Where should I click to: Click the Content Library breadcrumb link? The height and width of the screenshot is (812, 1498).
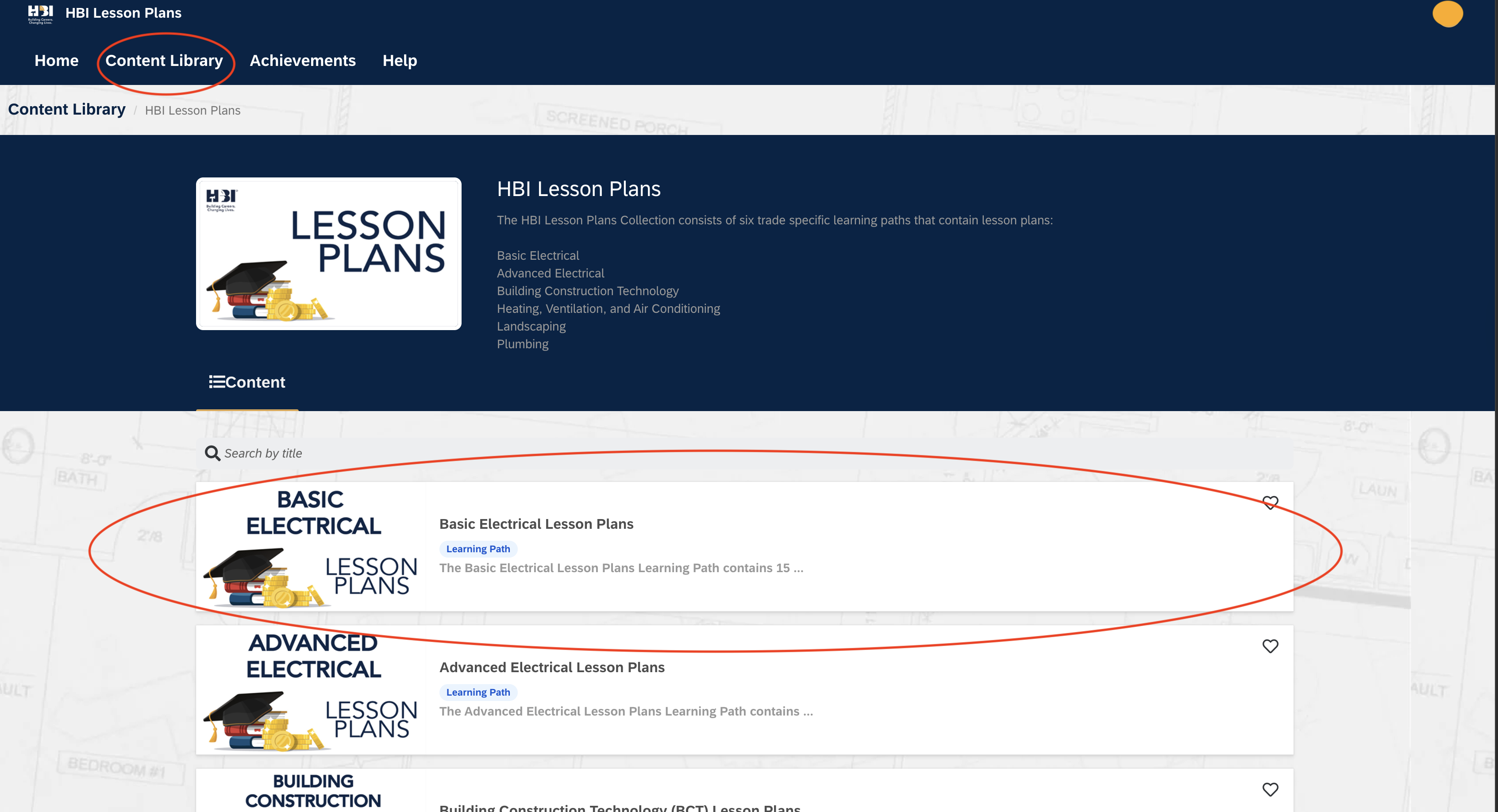tap(67, 109)
